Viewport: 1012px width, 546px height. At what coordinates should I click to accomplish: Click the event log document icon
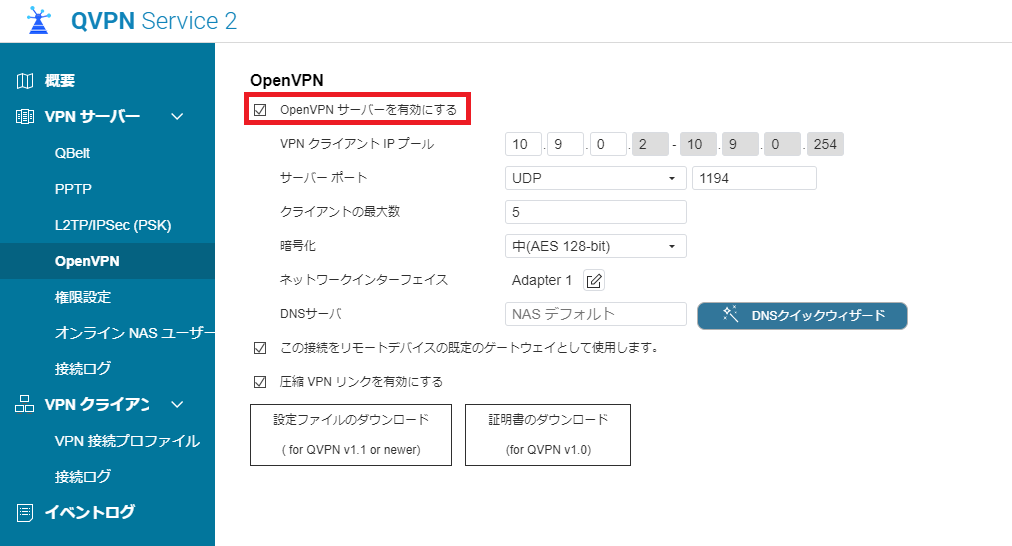coord(25,513)
